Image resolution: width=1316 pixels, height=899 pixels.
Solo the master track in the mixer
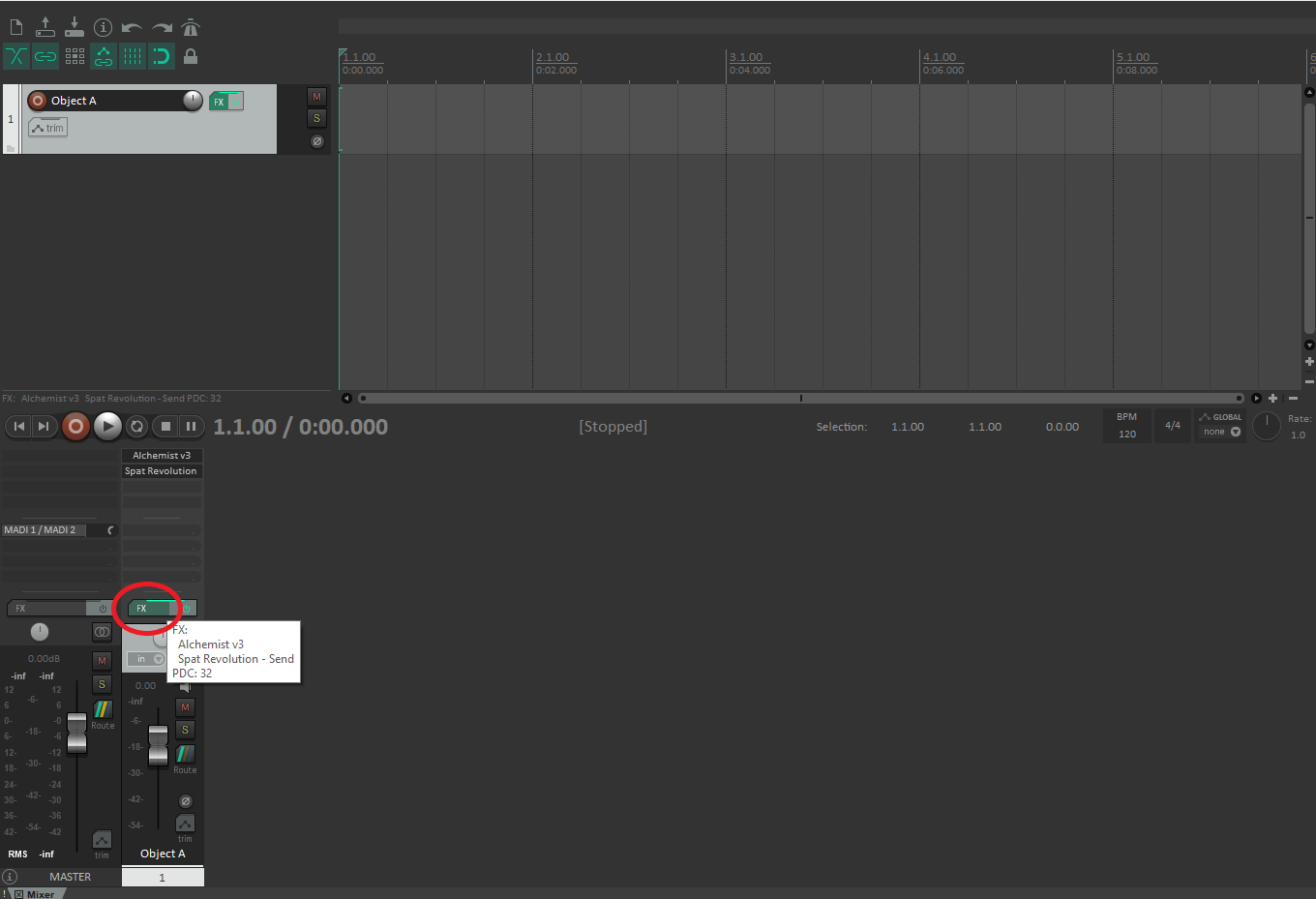coord(102,684)
